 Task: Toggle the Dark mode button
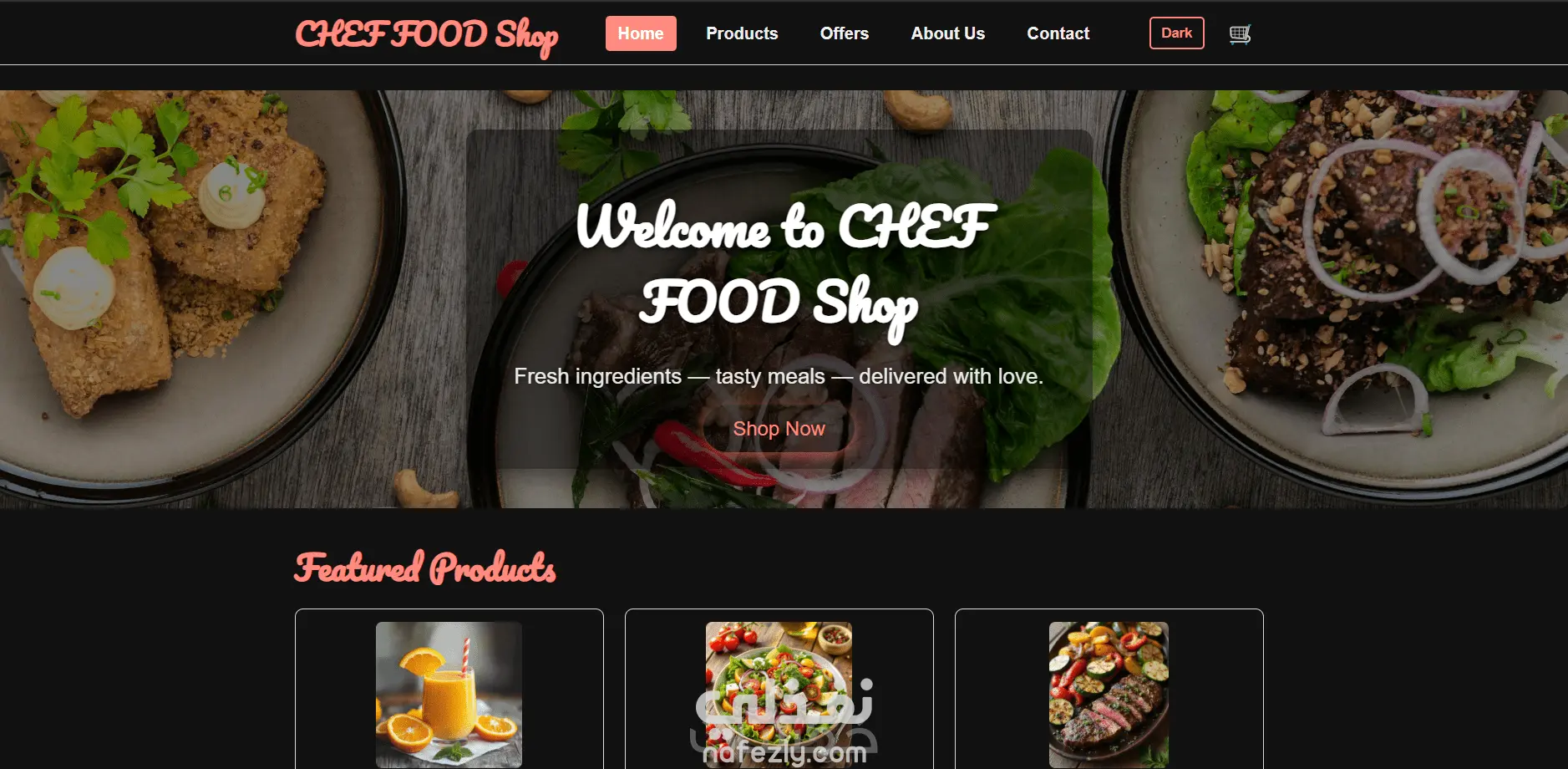pyautogui.click(x=1176, y=33)
